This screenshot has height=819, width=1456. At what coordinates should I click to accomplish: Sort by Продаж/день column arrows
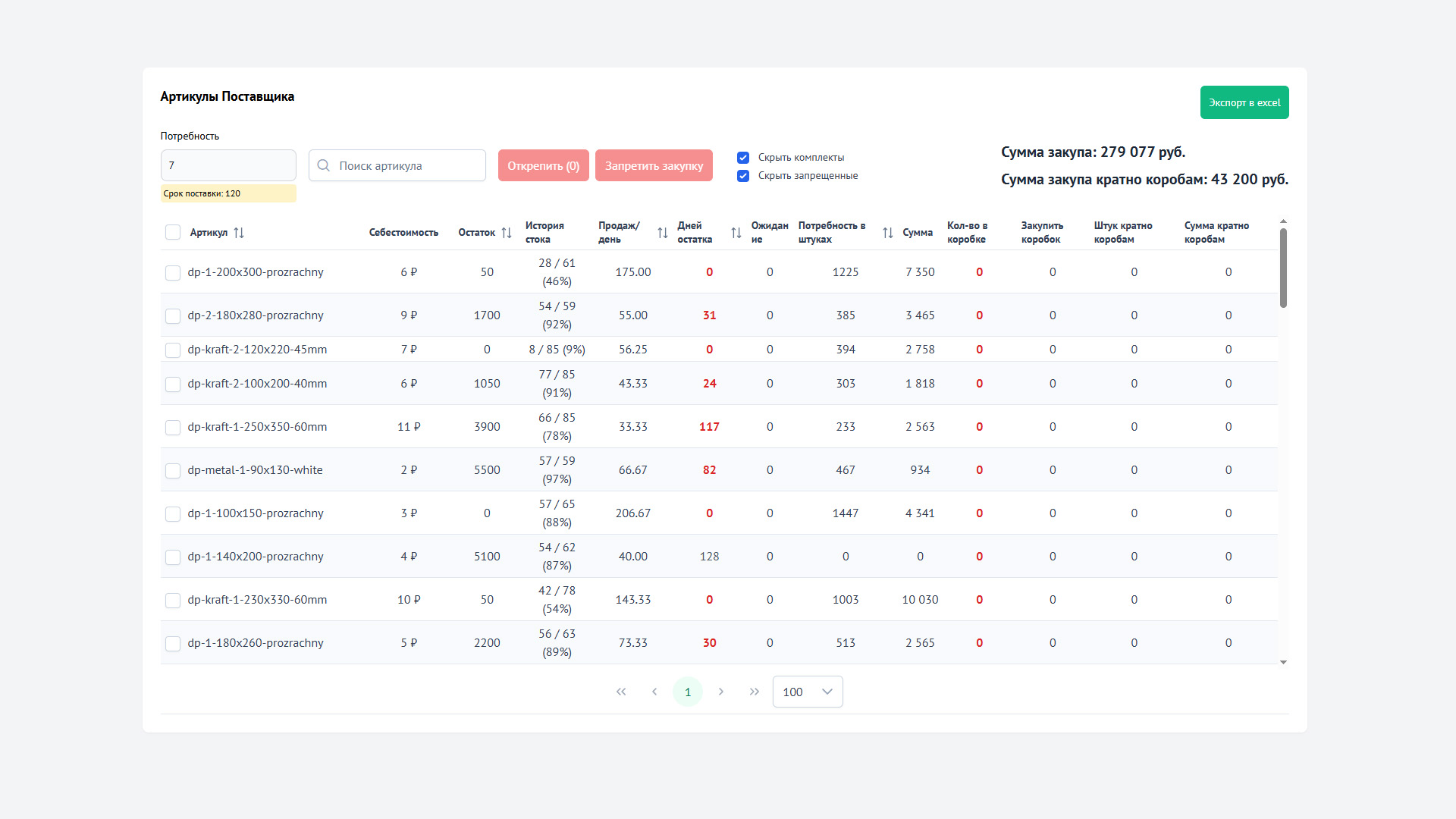(663, 233)
